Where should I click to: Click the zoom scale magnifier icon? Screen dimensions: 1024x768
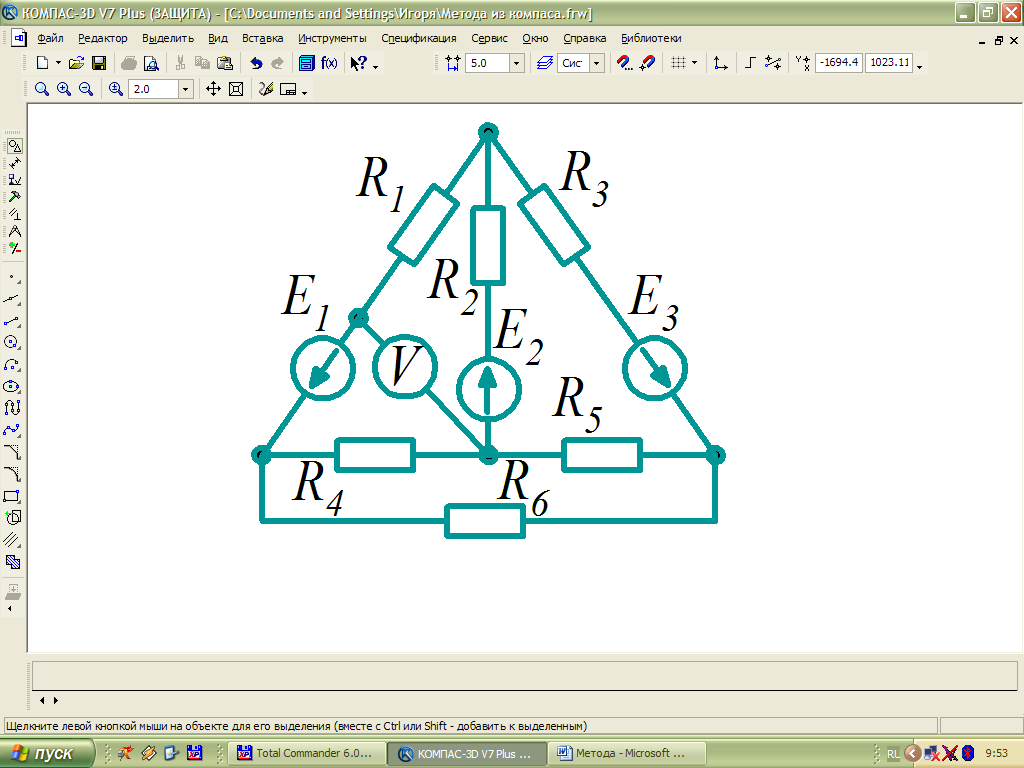tap(116, 89)
